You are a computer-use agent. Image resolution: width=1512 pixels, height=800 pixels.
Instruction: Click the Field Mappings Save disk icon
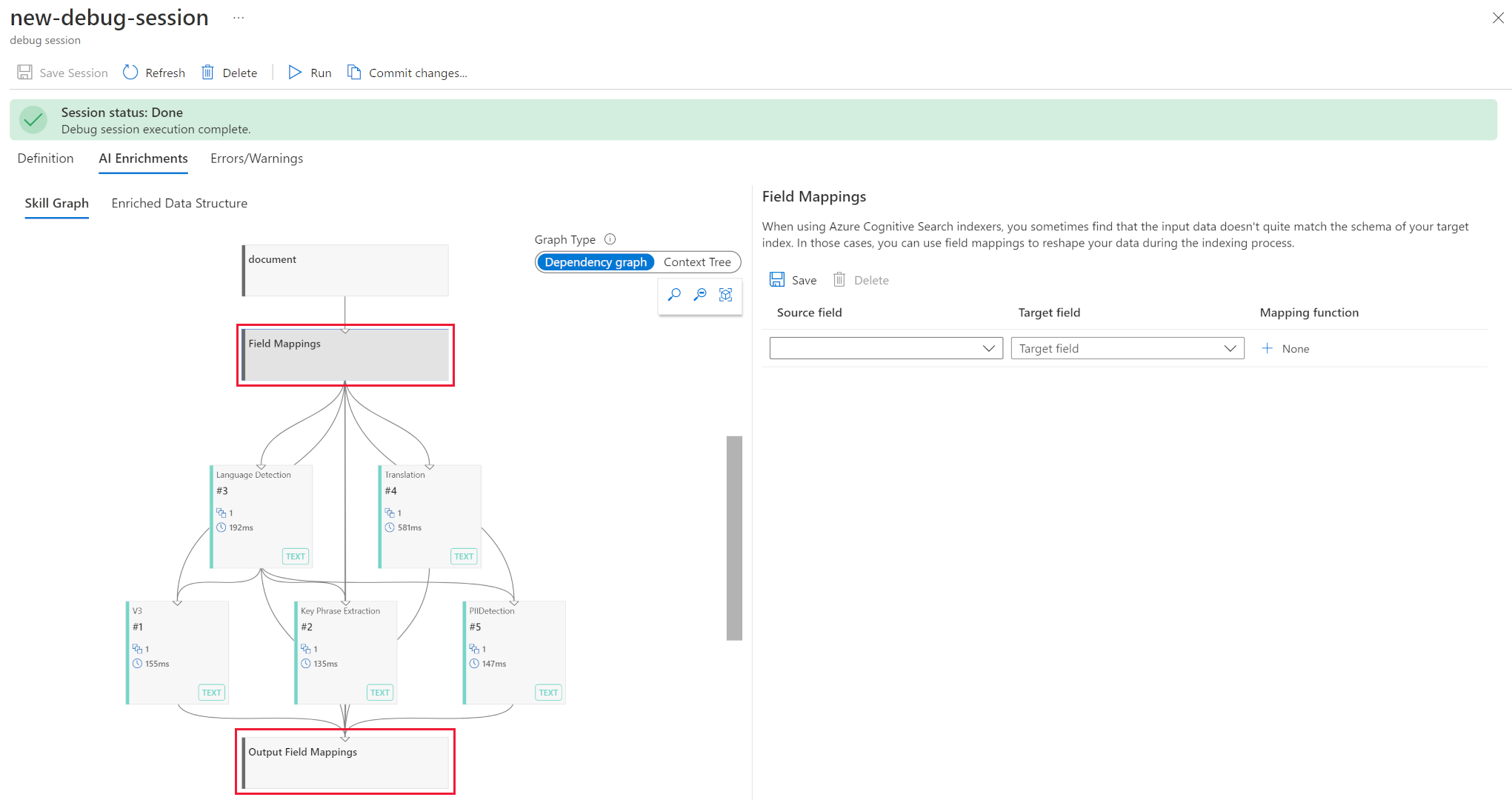coord(777,279)
